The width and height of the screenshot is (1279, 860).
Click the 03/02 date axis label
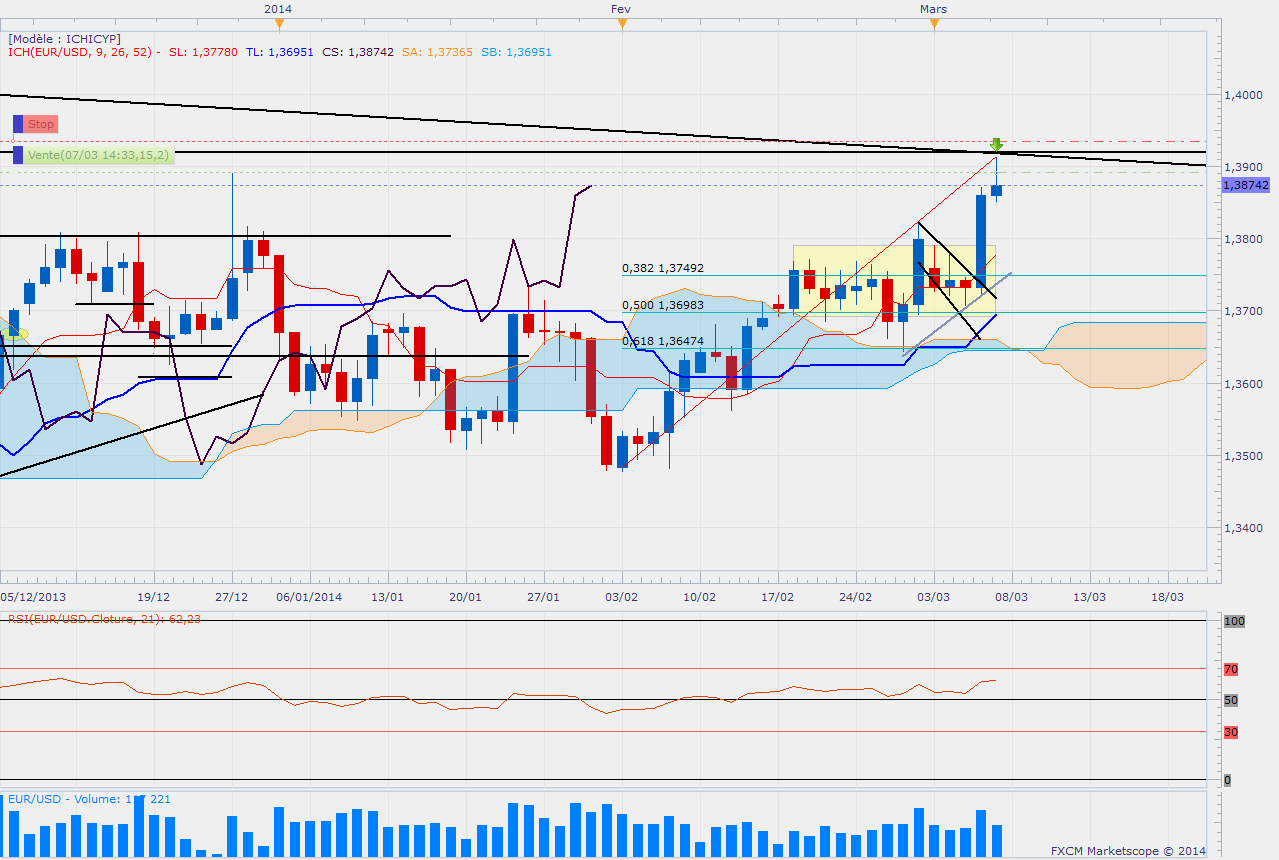point(622,596)
